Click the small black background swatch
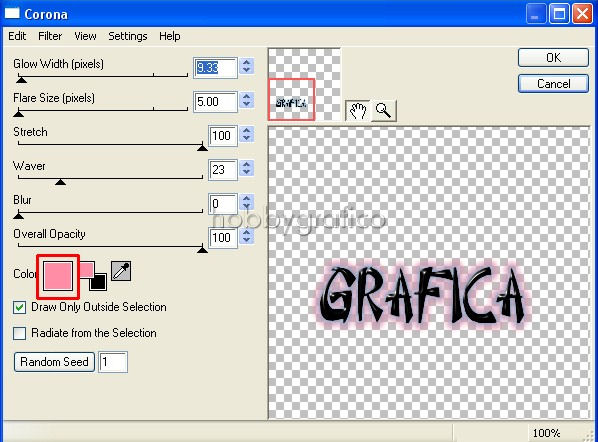This screenshot has height=442, width=598. coord(98,282)
